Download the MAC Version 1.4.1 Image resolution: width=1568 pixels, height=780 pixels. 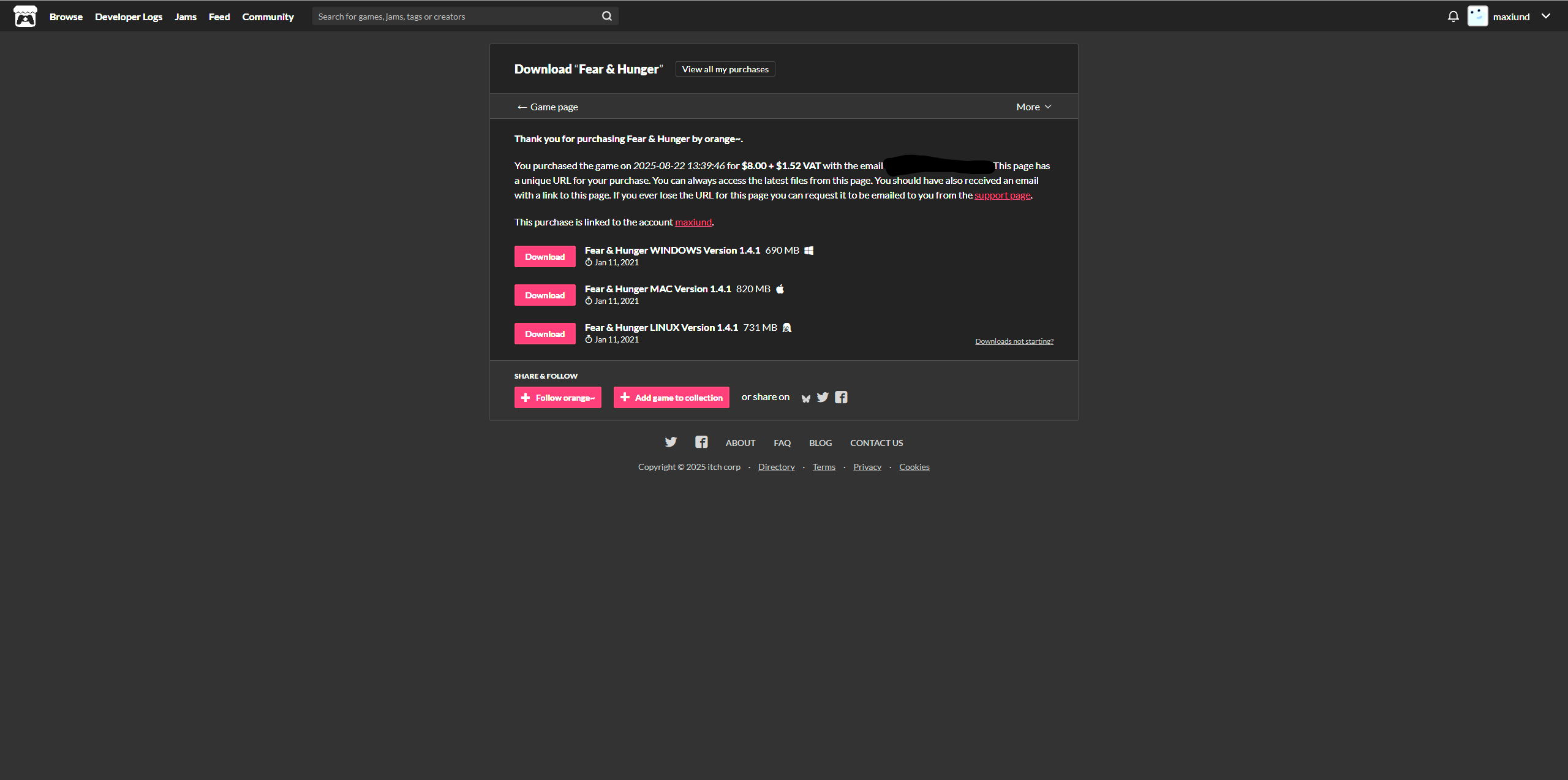(545, 295)
